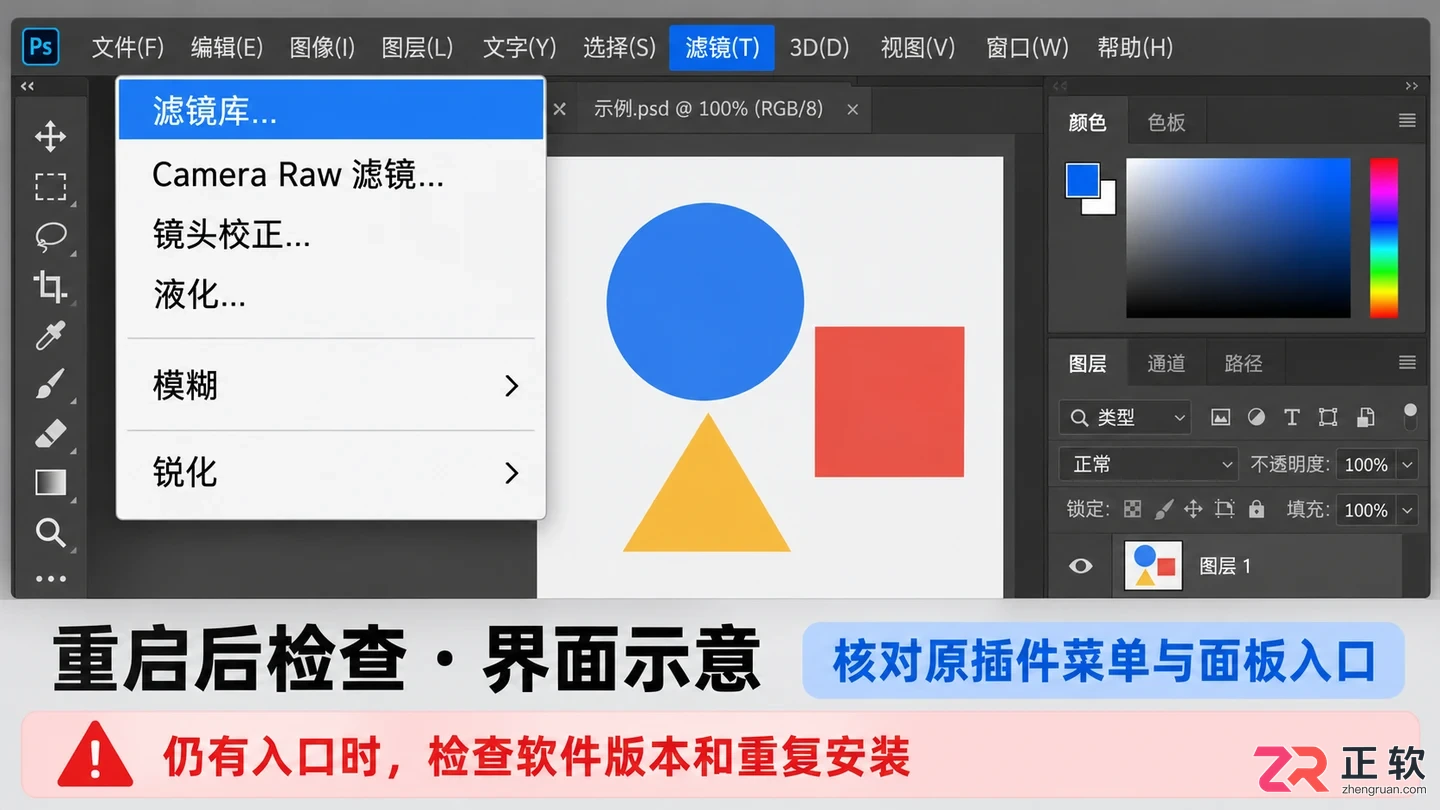Toggle the layer filtering on/off switch

(1410, 416)
